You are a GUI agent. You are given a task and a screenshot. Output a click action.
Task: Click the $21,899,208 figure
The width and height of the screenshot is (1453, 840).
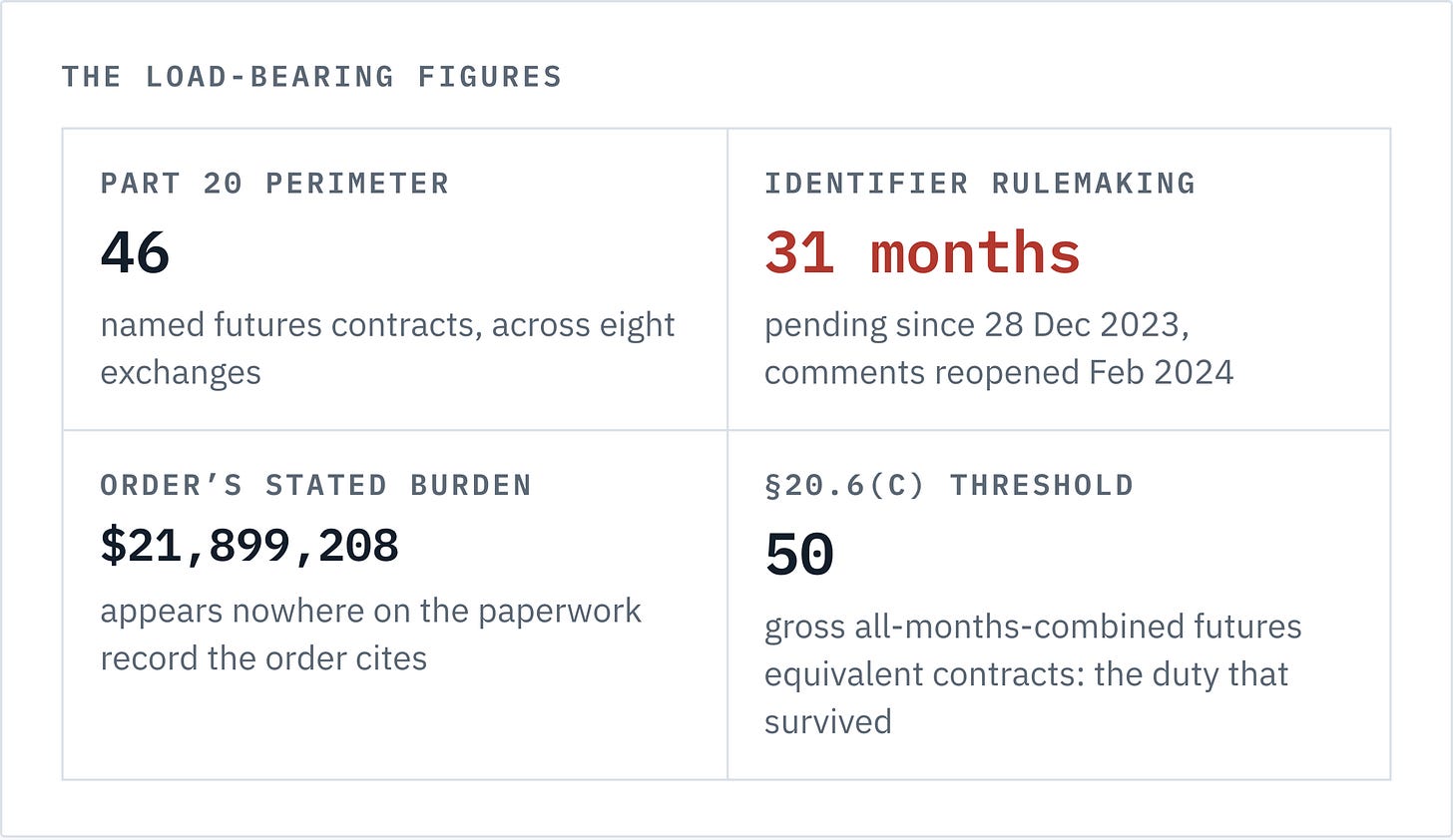tap(249, 546)
